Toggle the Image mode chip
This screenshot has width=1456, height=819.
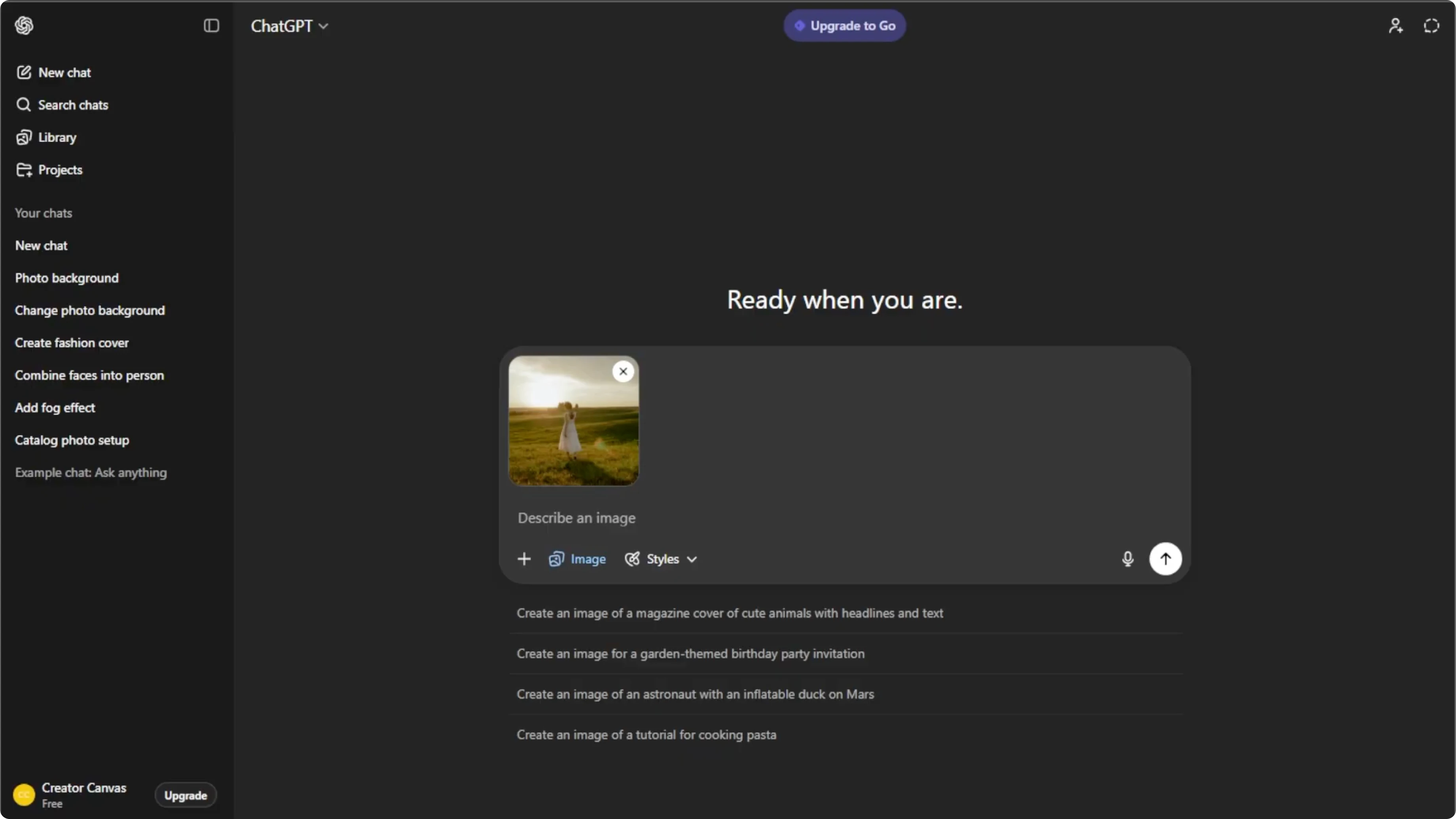577,559
